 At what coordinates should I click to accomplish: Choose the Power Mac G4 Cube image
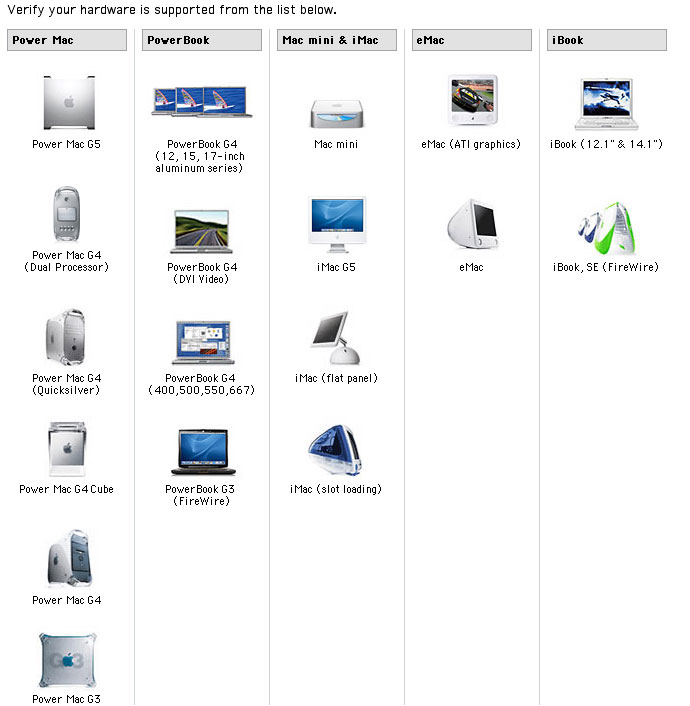[x=67, y=449]
